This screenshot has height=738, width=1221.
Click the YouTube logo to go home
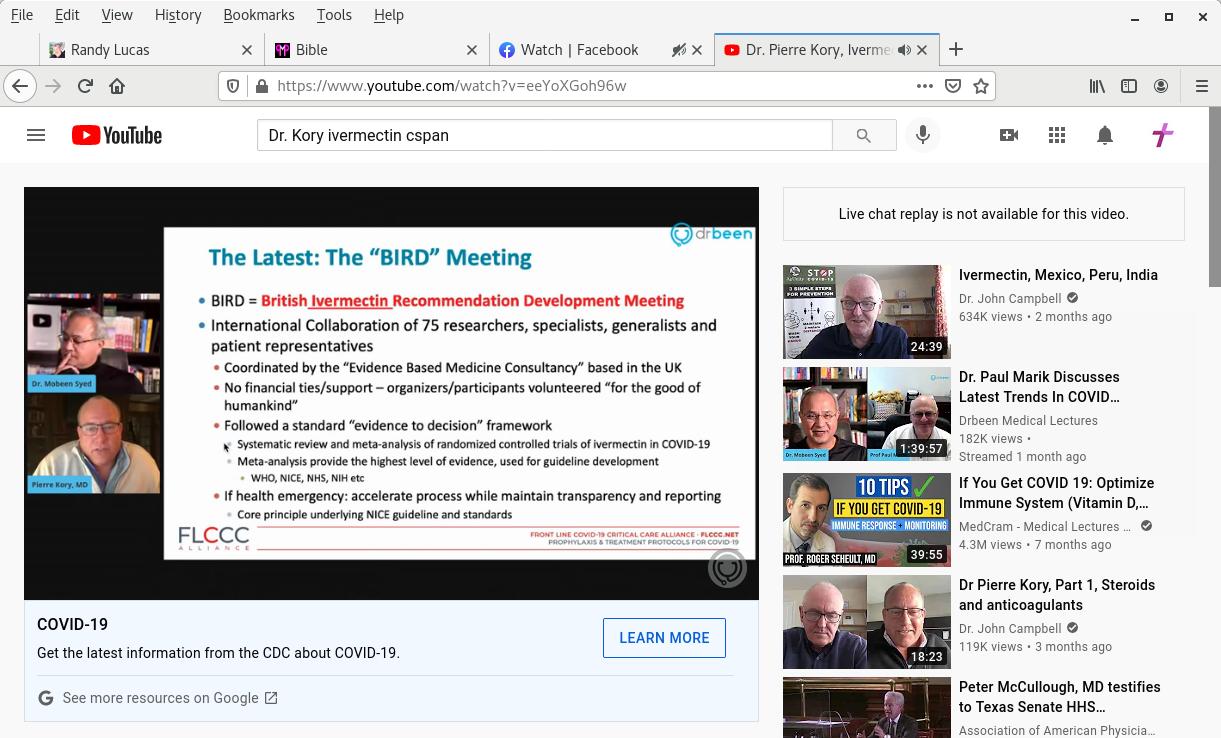tap(117, 135)
